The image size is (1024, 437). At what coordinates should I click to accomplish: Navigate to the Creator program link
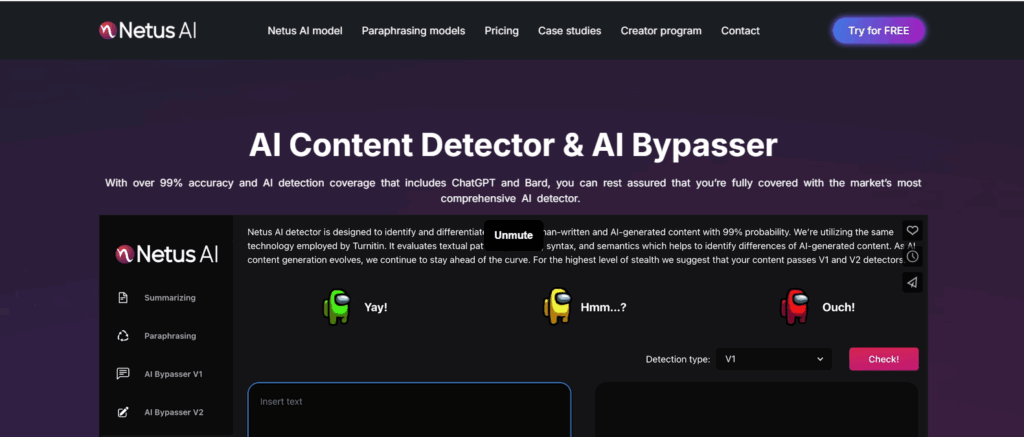[x=661, y=31]
